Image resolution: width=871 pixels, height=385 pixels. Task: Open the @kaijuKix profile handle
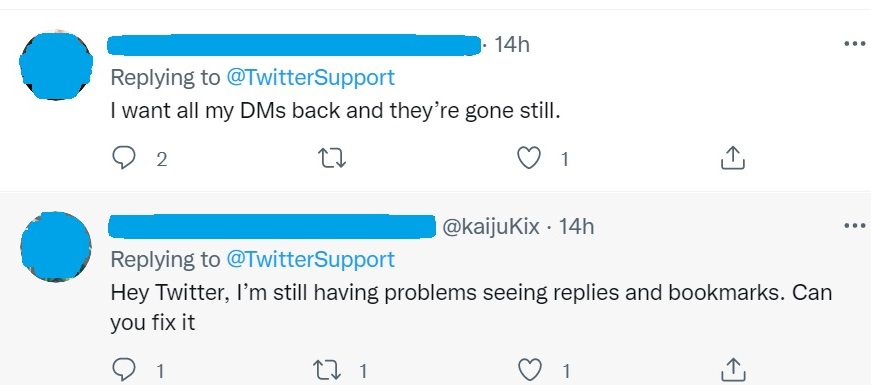pyautogui.click(x=491, y=227)
